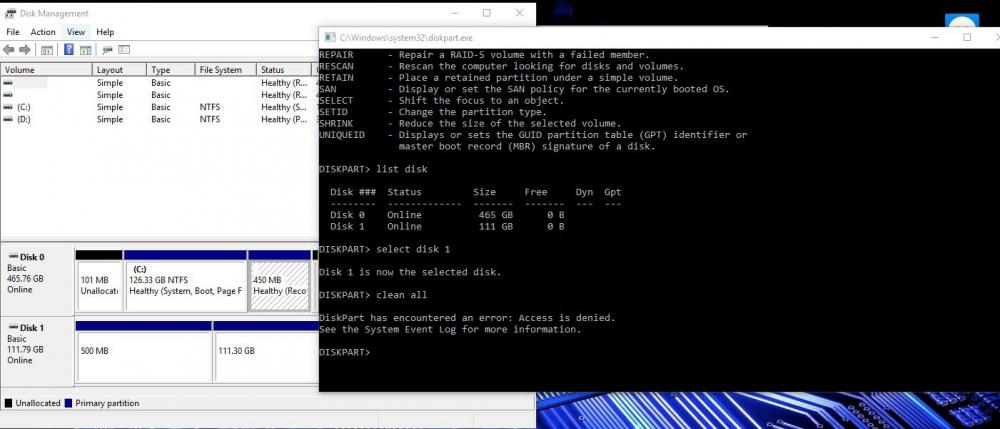1000x429 pixels.
Task: Click the Show/Hide Action Pane toolbar icon
Action: tap(85, 50)
